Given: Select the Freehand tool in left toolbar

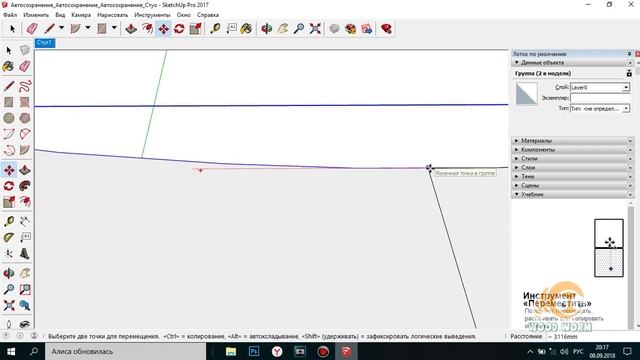Looking at the screenshot, I should click(25, 86).
